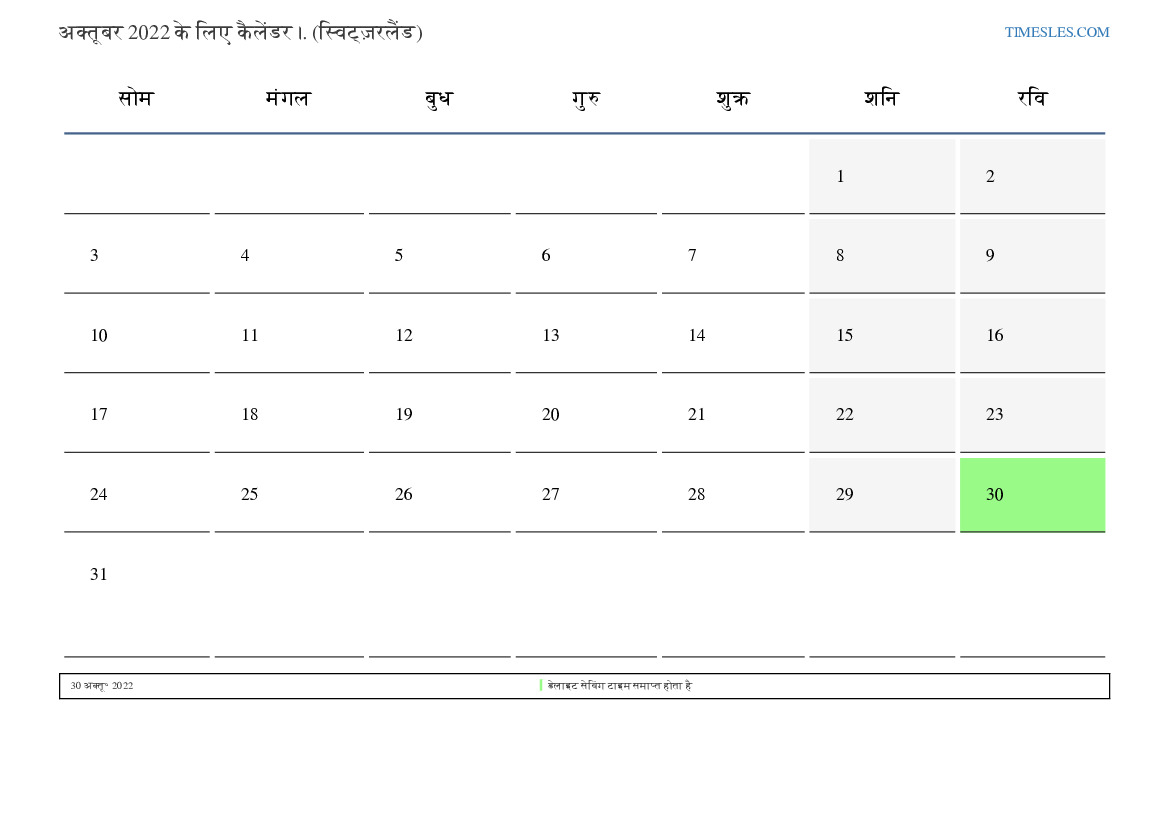Click the शनि weekday header
This screenshot has width=1169, height=827.
coord(881,99)
